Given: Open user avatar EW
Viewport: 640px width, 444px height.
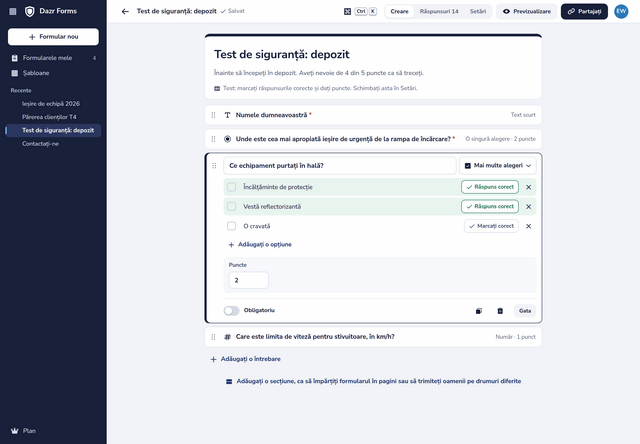Looking at the screenshot, I should [621, 11].
